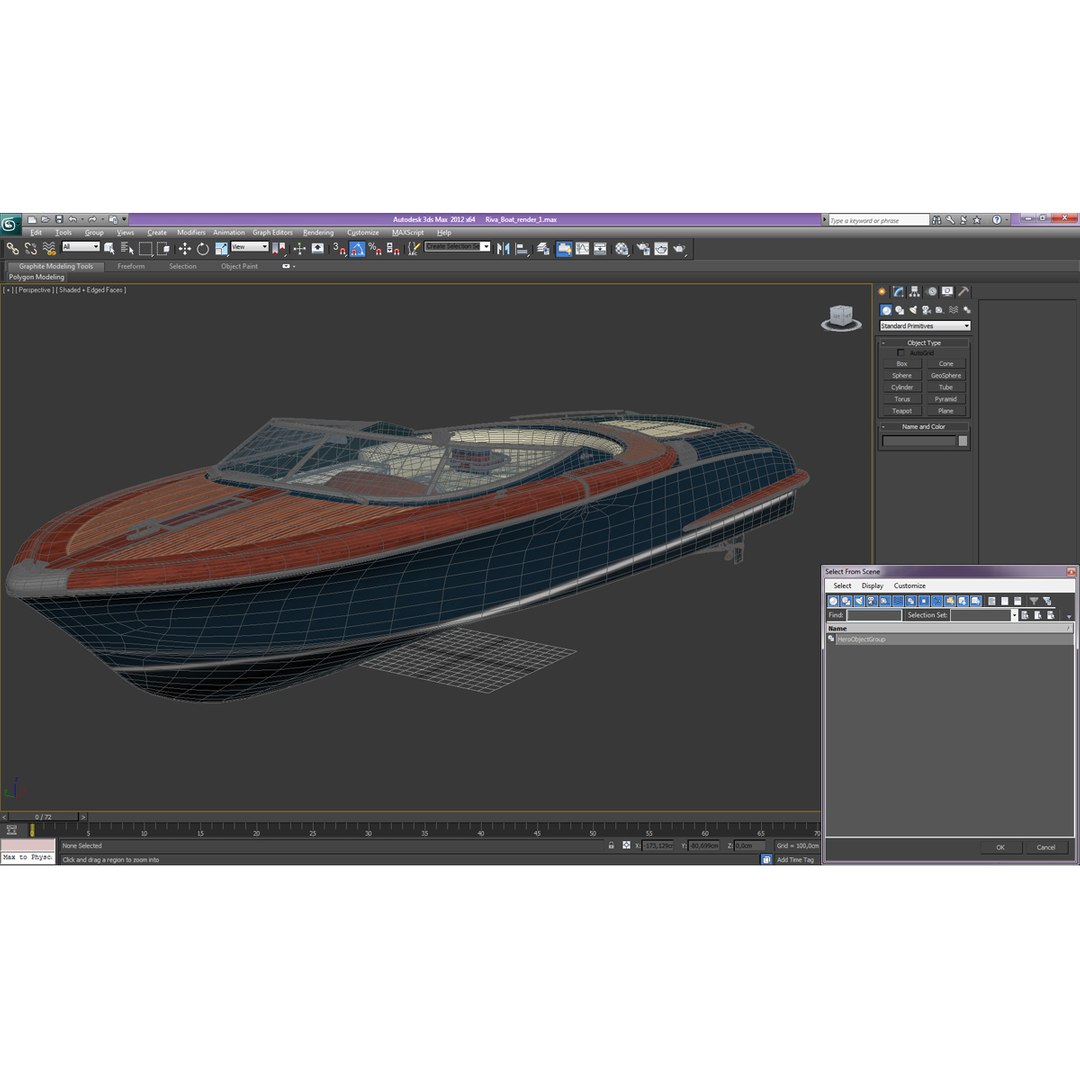
Task: Click the Unlink Selection icon
Action: tap(30, 249)
